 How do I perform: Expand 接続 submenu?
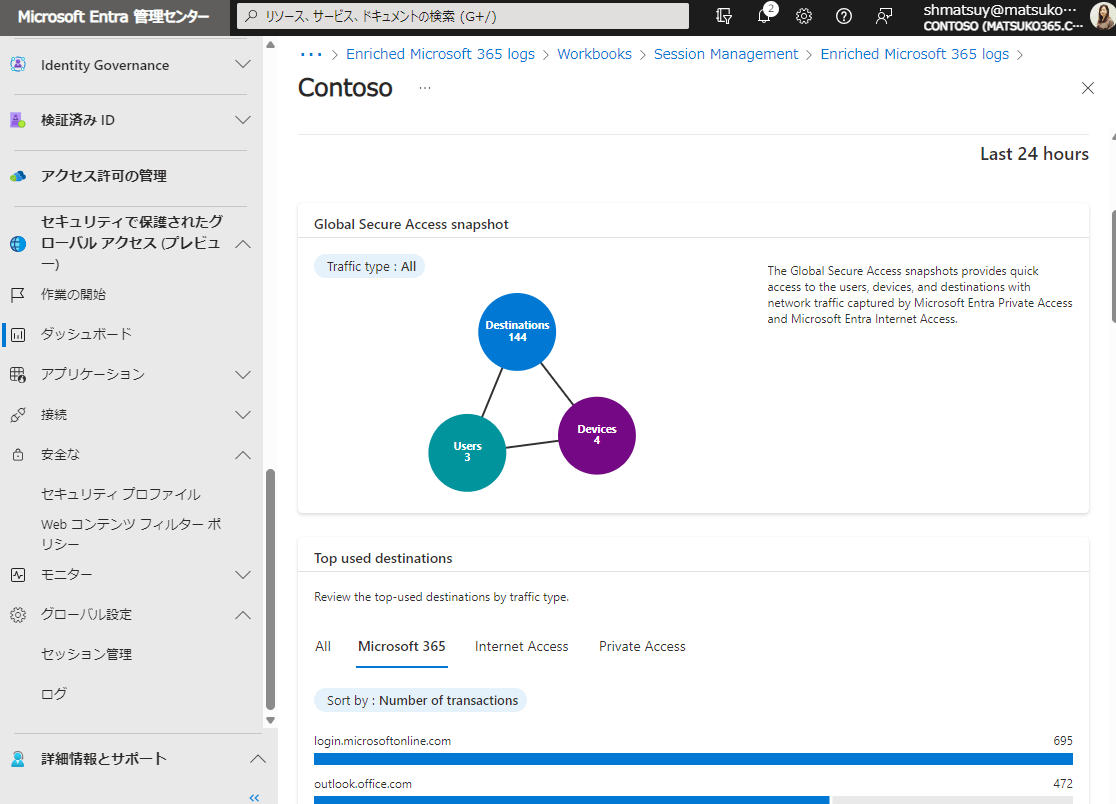(x=243, y=415)
